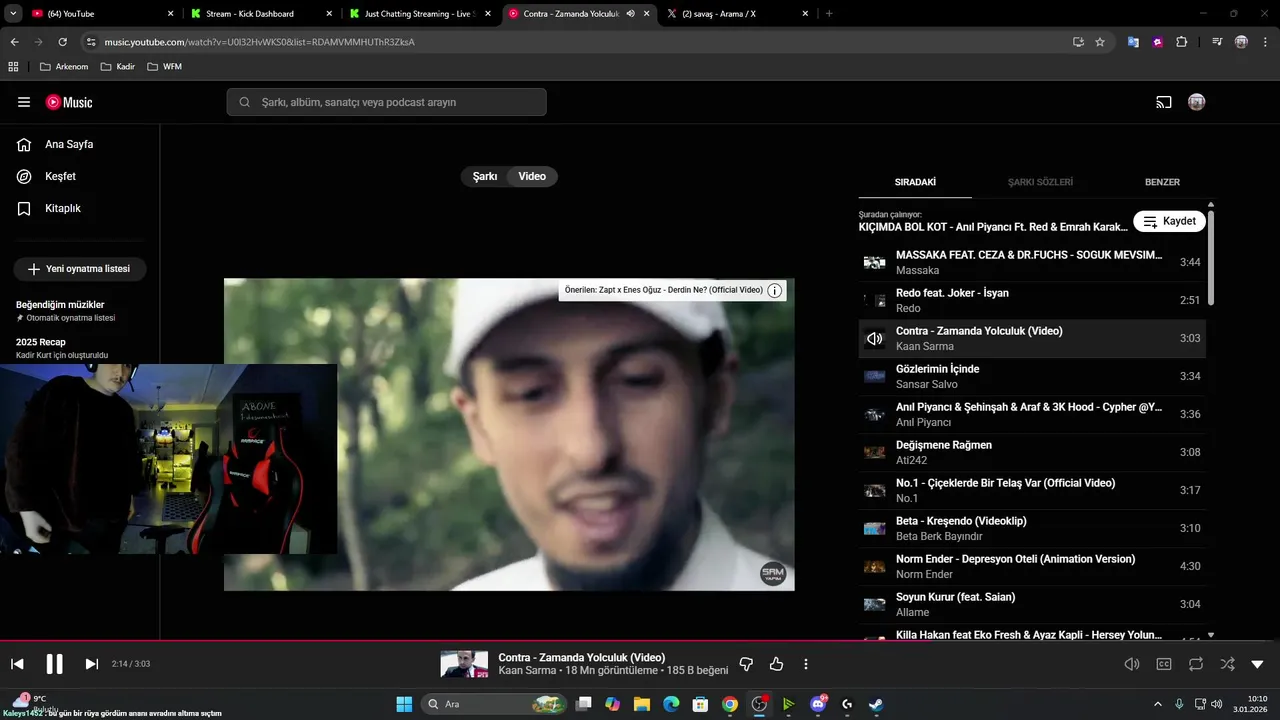Viewport: 1280px width, 720px height.
Task: Pause the current song
Action: click(54, 664)
